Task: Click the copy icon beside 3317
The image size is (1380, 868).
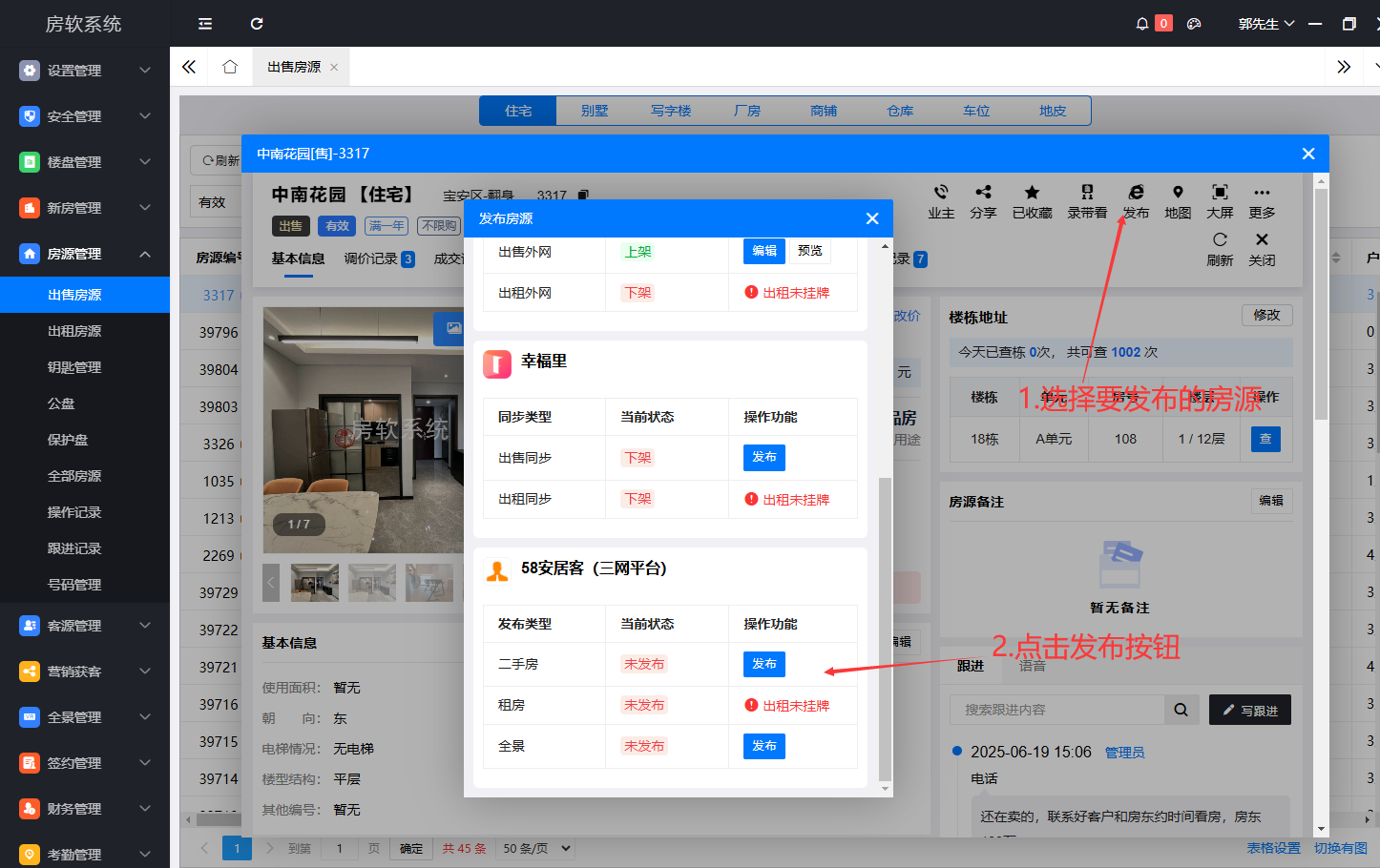Action: click(x=582, y=196)
